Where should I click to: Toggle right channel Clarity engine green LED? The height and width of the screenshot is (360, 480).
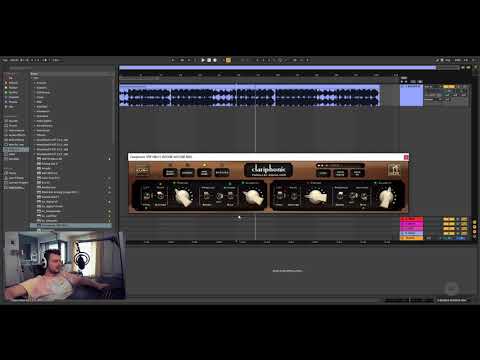click(x=376, y=183)
